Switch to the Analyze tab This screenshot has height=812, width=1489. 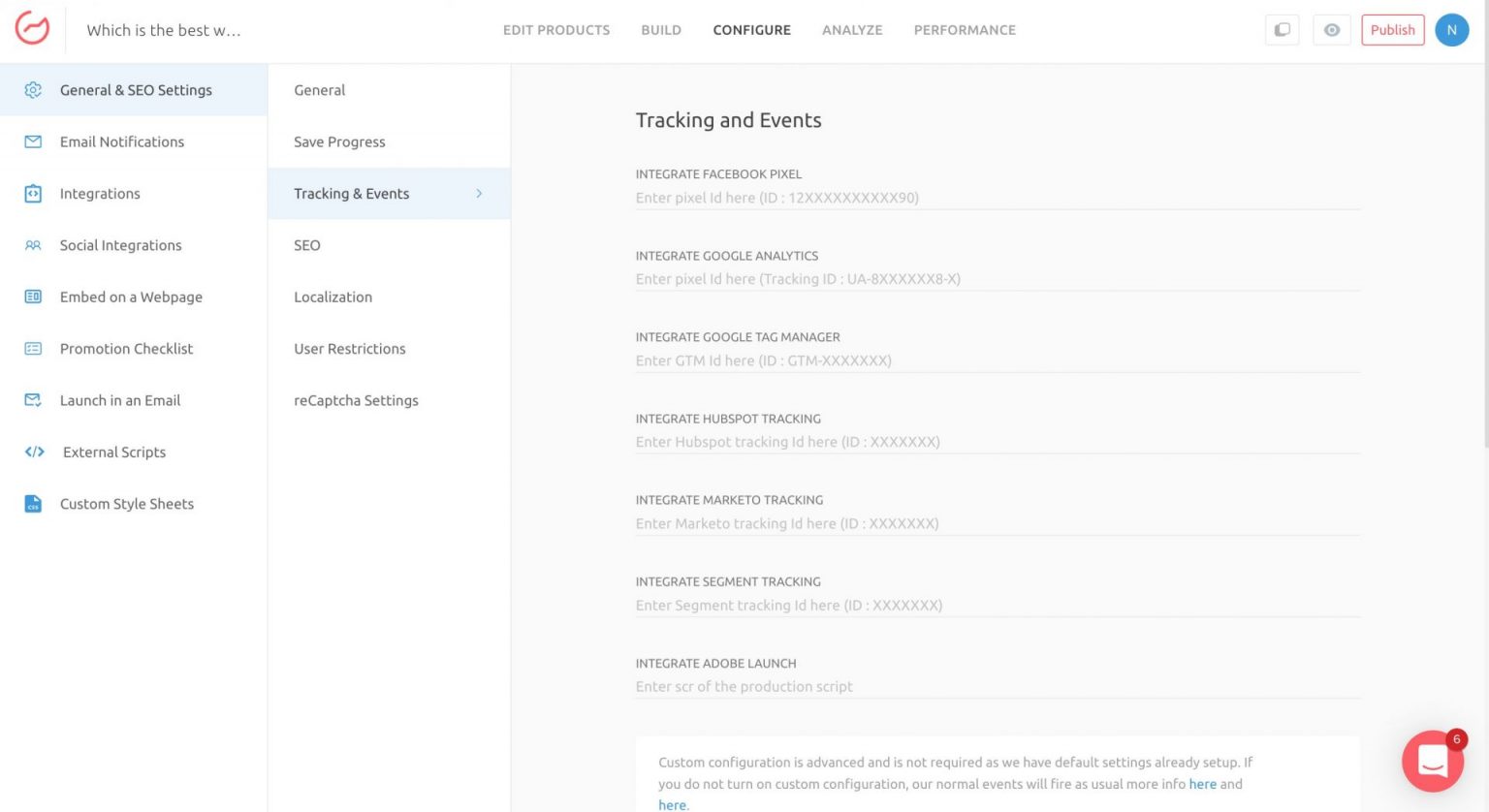[851, 30]
